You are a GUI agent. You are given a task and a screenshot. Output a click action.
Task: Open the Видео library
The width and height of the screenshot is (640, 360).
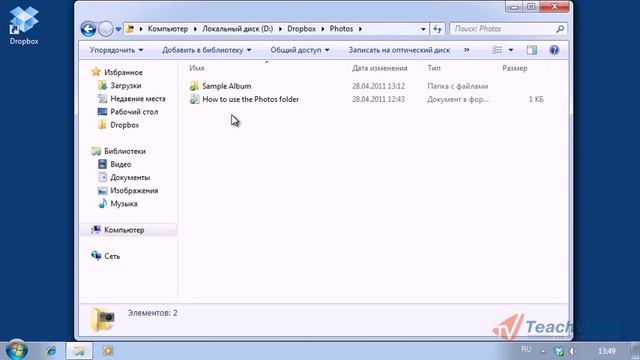120,164
